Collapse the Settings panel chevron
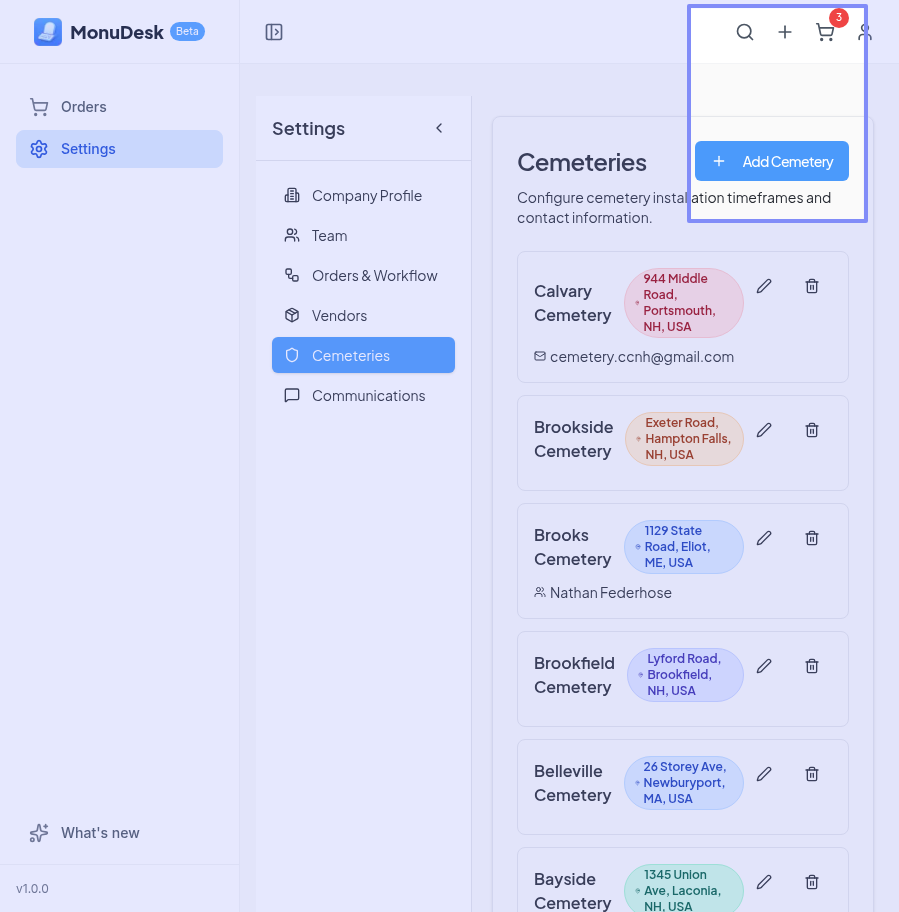 (x=439, y=128)
